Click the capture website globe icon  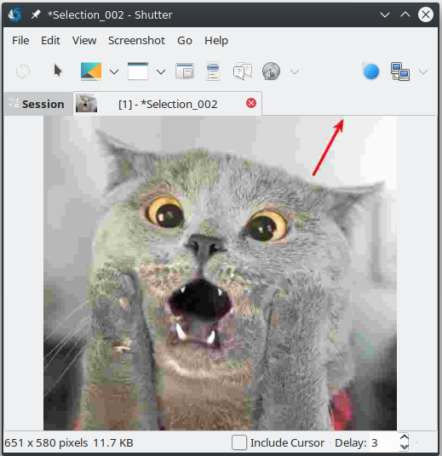tap(271, 71)
